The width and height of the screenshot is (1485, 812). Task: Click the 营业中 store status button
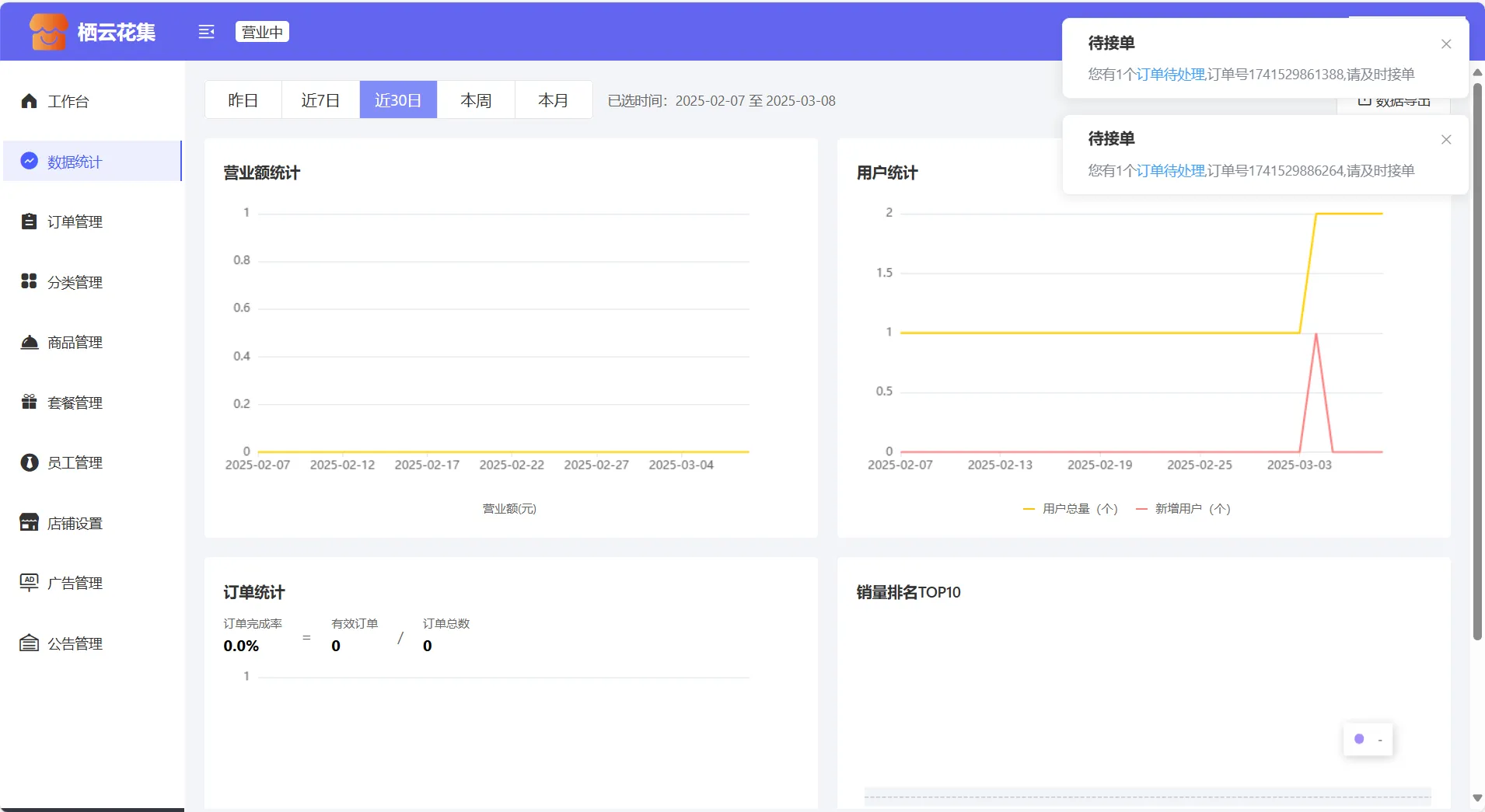(x=262, y=32)
